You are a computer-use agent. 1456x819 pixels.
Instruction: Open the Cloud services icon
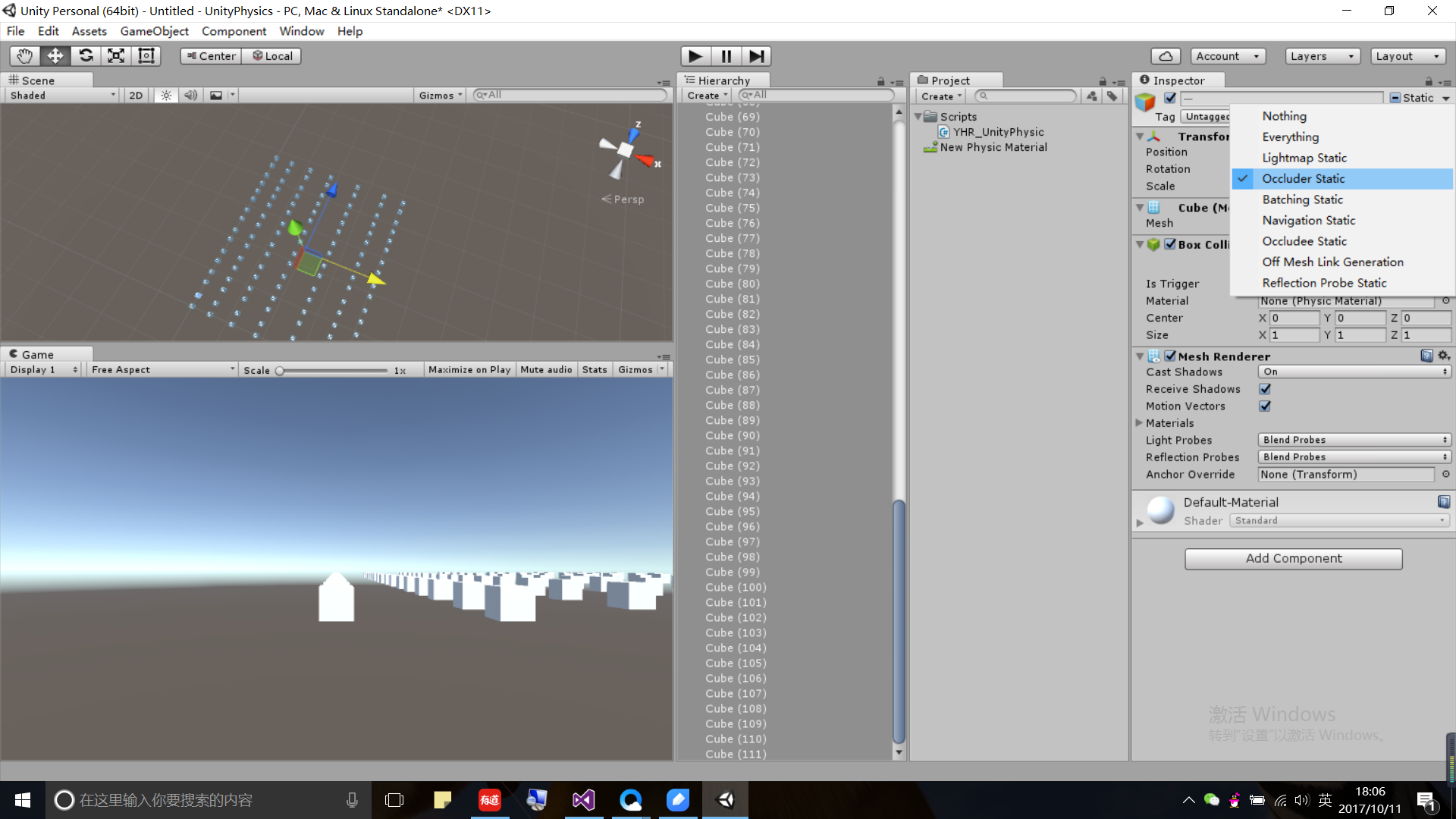pyautogui.click(x=1166, y=56)
